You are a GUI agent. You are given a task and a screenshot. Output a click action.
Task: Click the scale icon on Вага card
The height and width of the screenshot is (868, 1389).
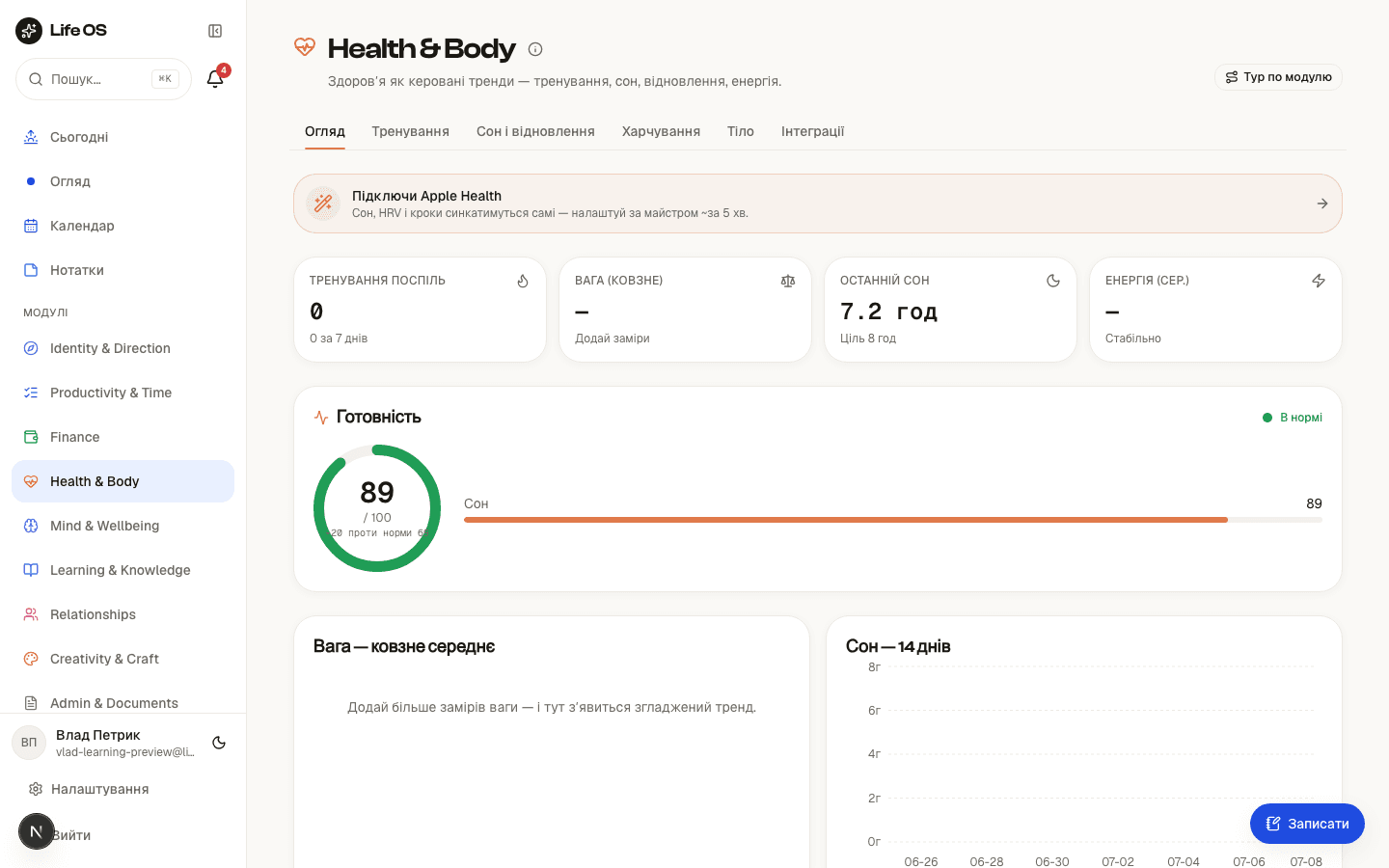pyautogui.click(x=788, y=281)
